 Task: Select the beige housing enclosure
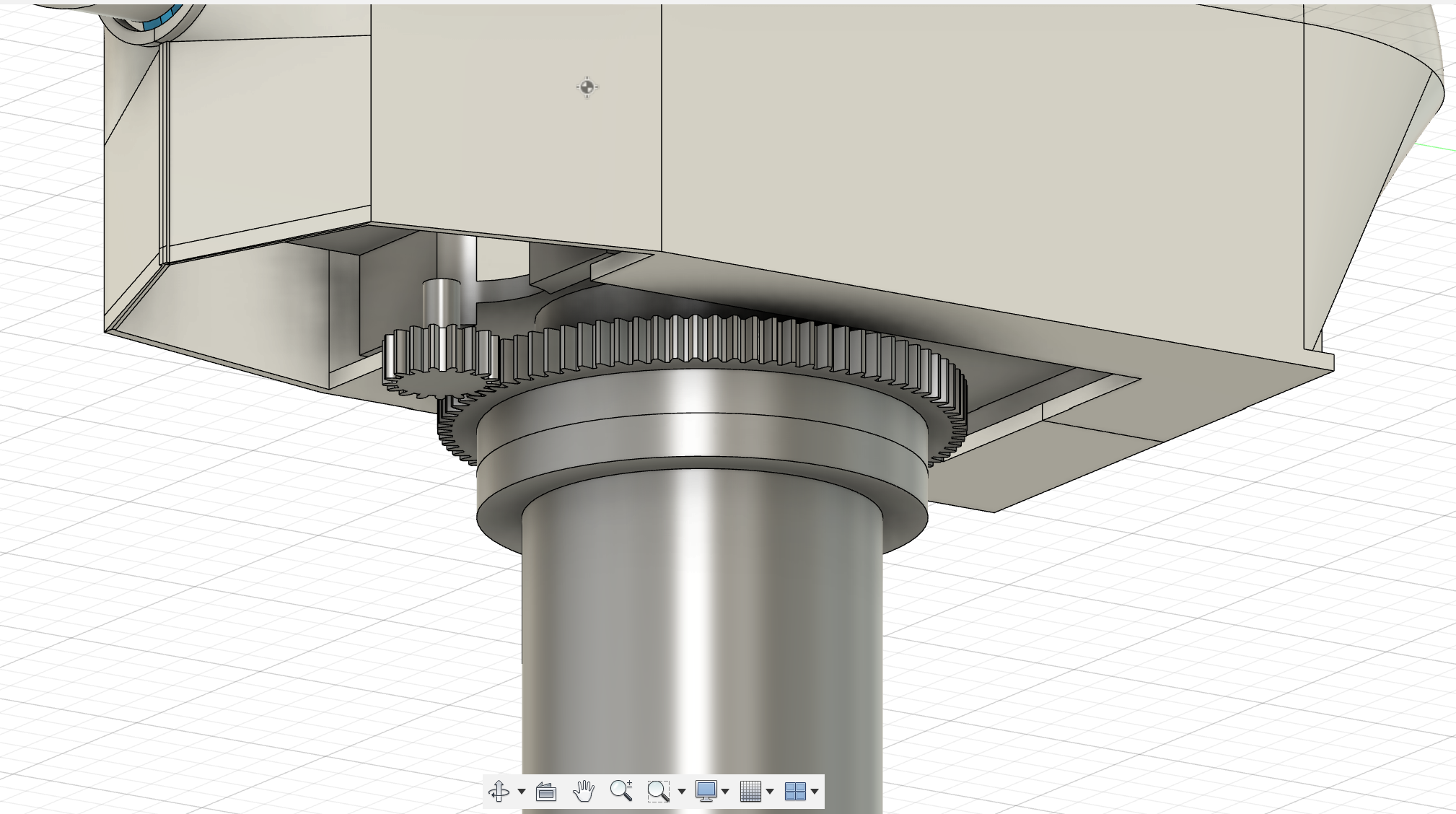point(938,144)
